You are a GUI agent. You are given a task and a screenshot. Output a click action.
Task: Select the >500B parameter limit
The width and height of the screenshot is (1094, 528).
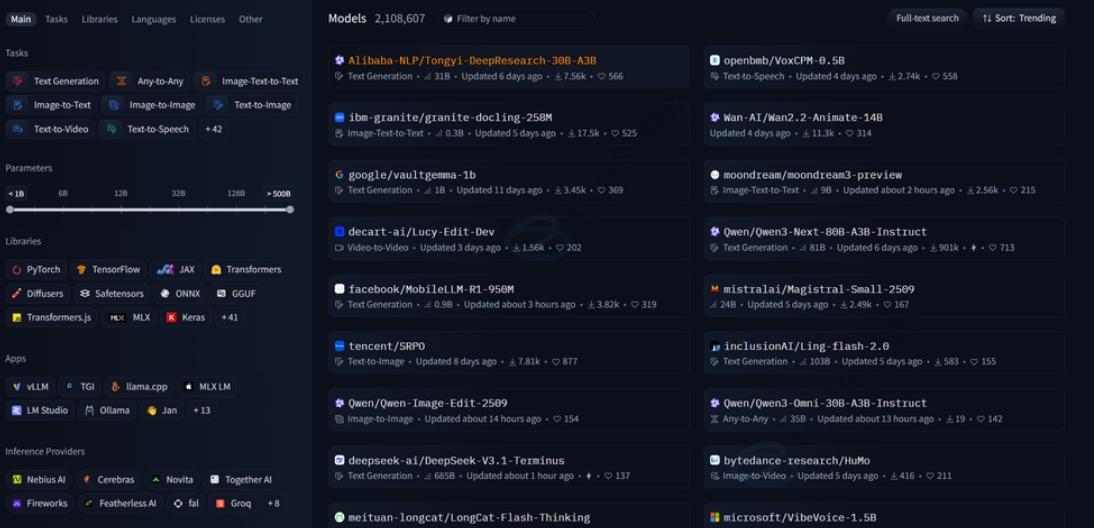278,193
